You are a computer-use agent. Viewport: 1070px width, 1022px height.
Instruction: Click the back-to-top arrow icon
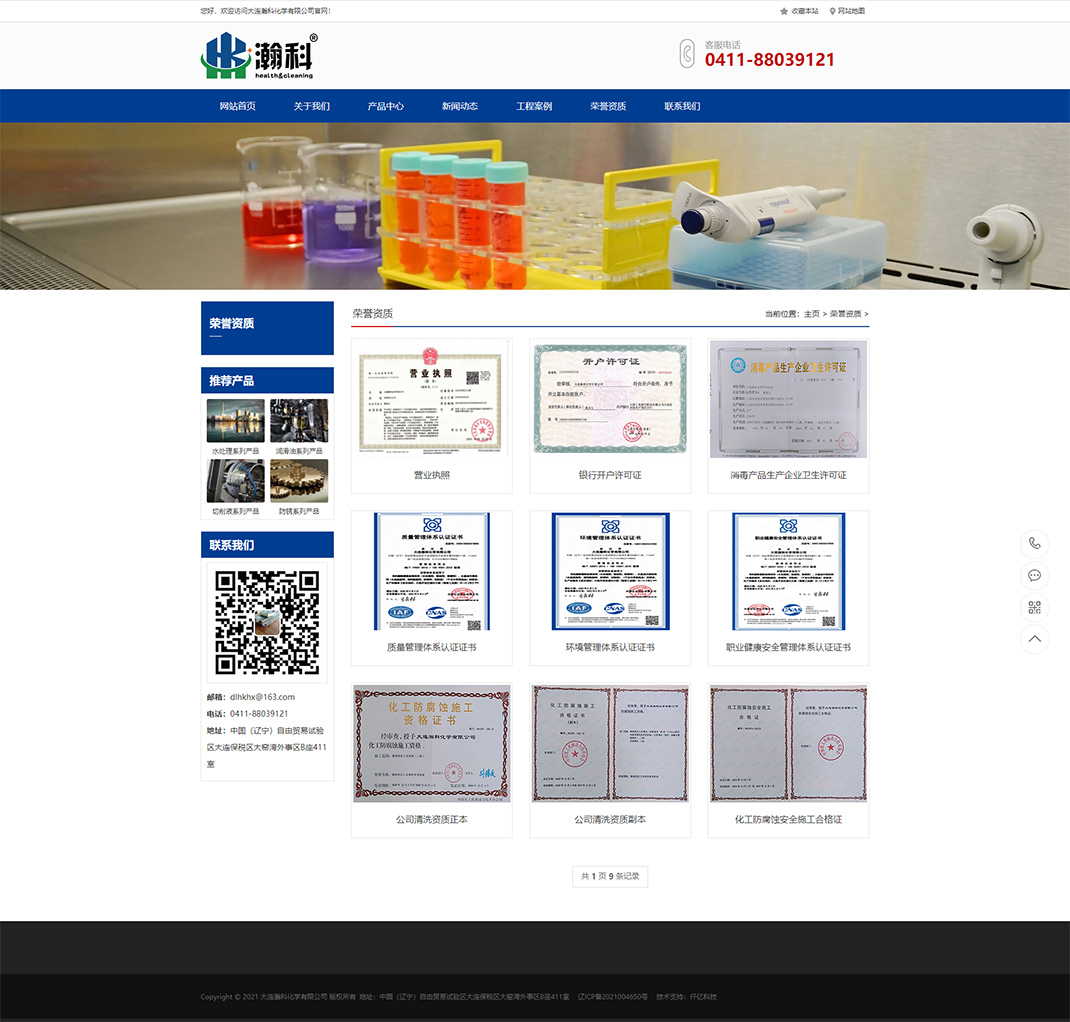coord(1034,639)
